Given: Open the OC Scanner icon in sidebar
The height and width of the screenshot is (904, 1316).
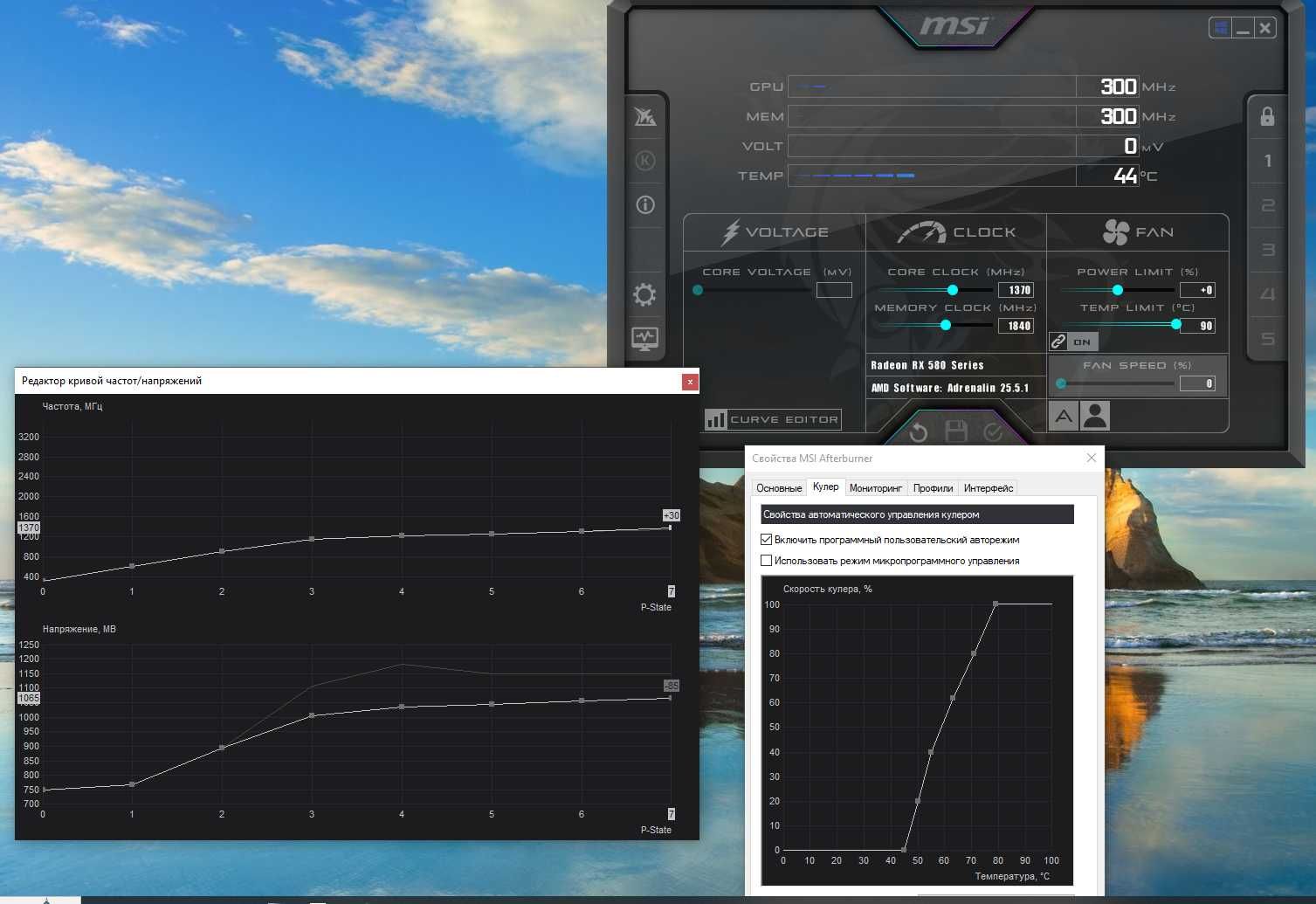Looking at the screenshot, I should tap(645, 116).
